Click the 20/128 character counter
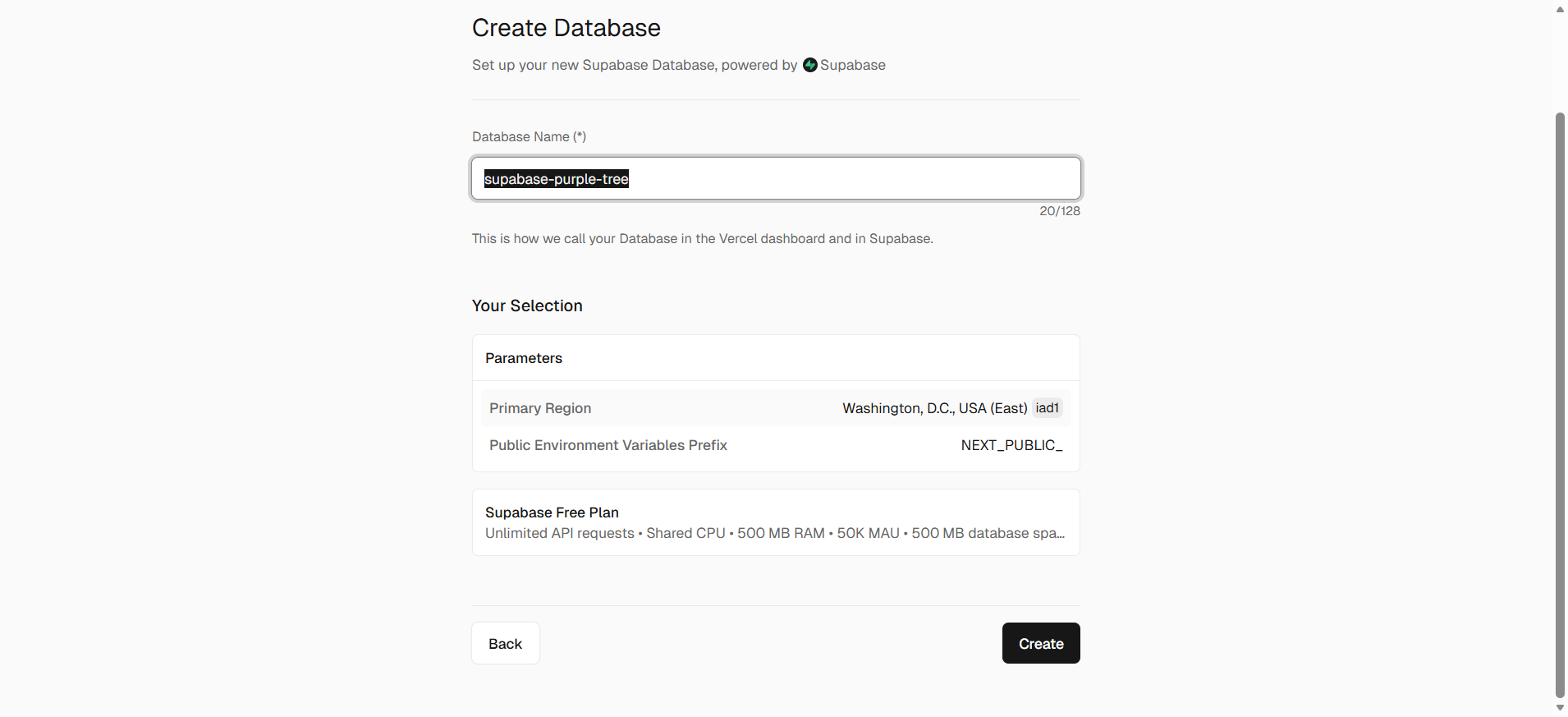1568x717 pixels. [x=1060, y=211]
